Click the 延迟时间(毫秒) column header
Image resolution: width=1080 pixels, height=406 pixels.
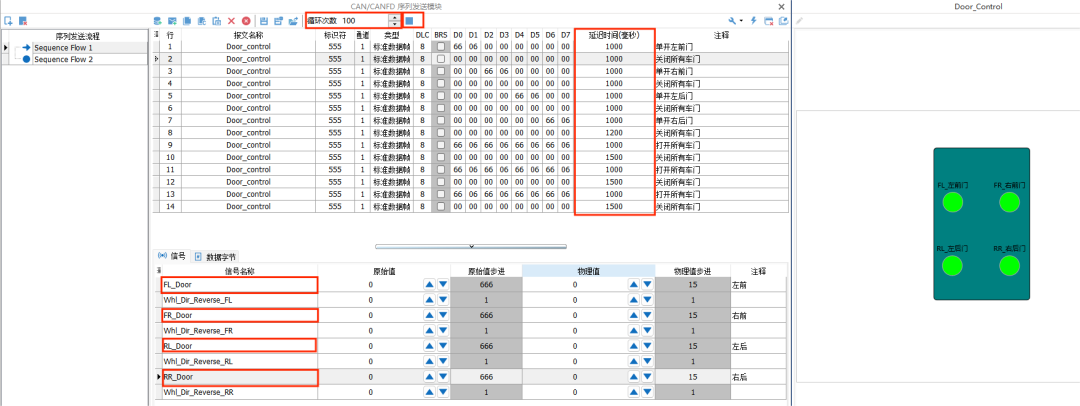point(614,34)
